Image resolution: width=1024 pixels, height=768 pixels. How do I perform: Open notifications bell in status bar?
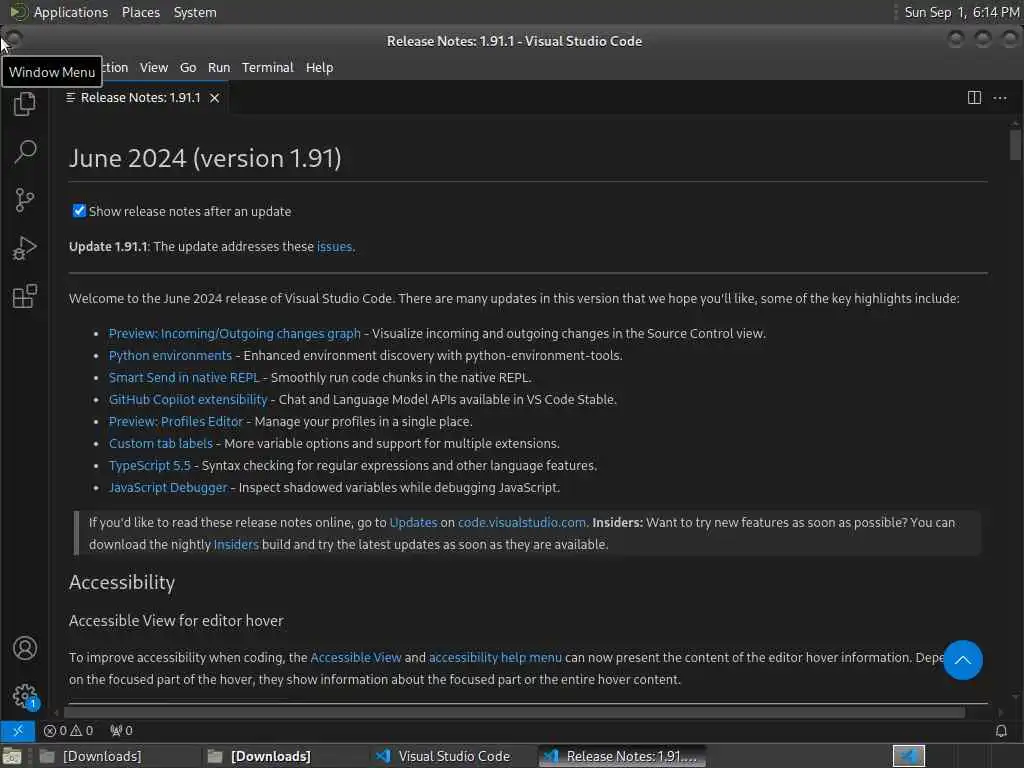1000,730
